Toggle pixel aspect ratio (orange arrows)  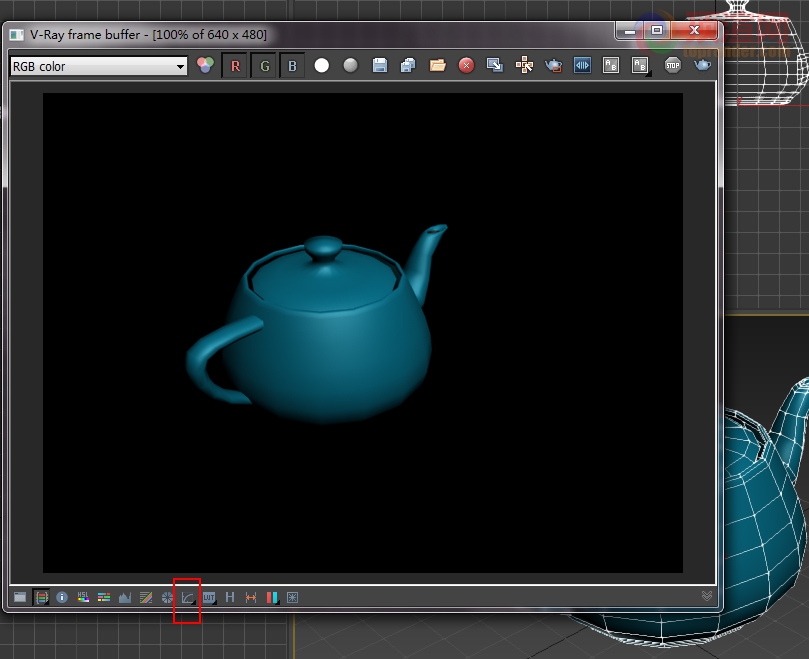(251, 597)
